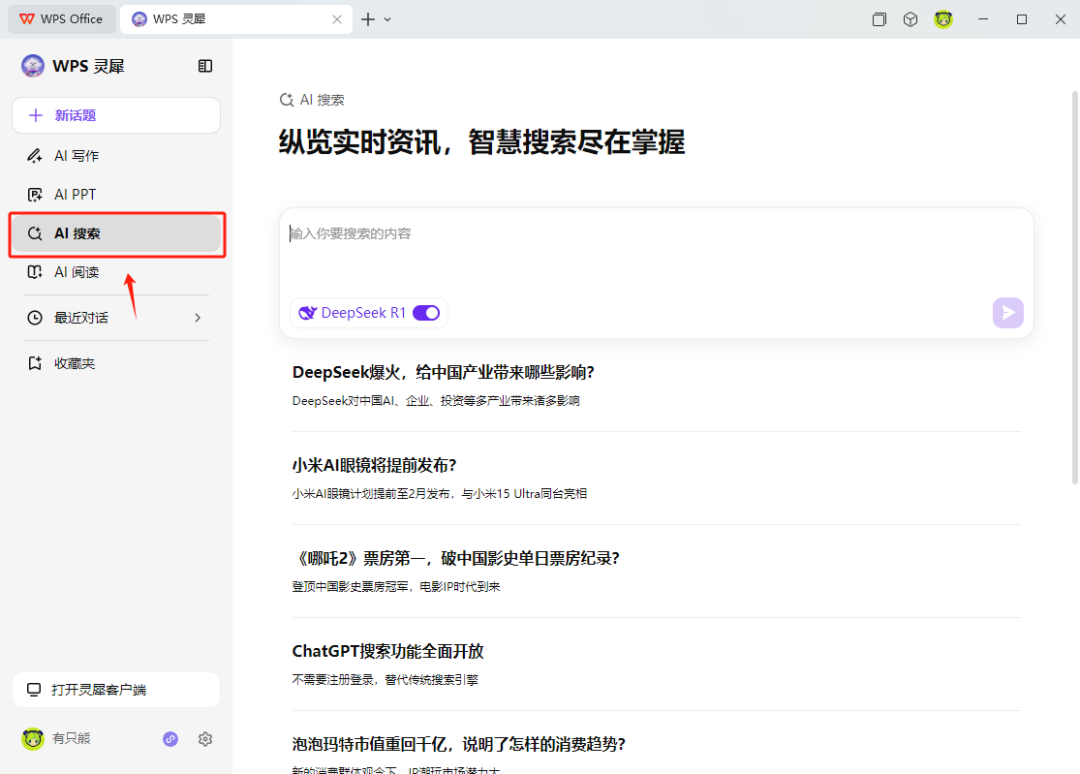The height and width of the screenshot is (774, 1080).
Task: Click 打开灵犀客户端 button
Action: click(116, 689)
